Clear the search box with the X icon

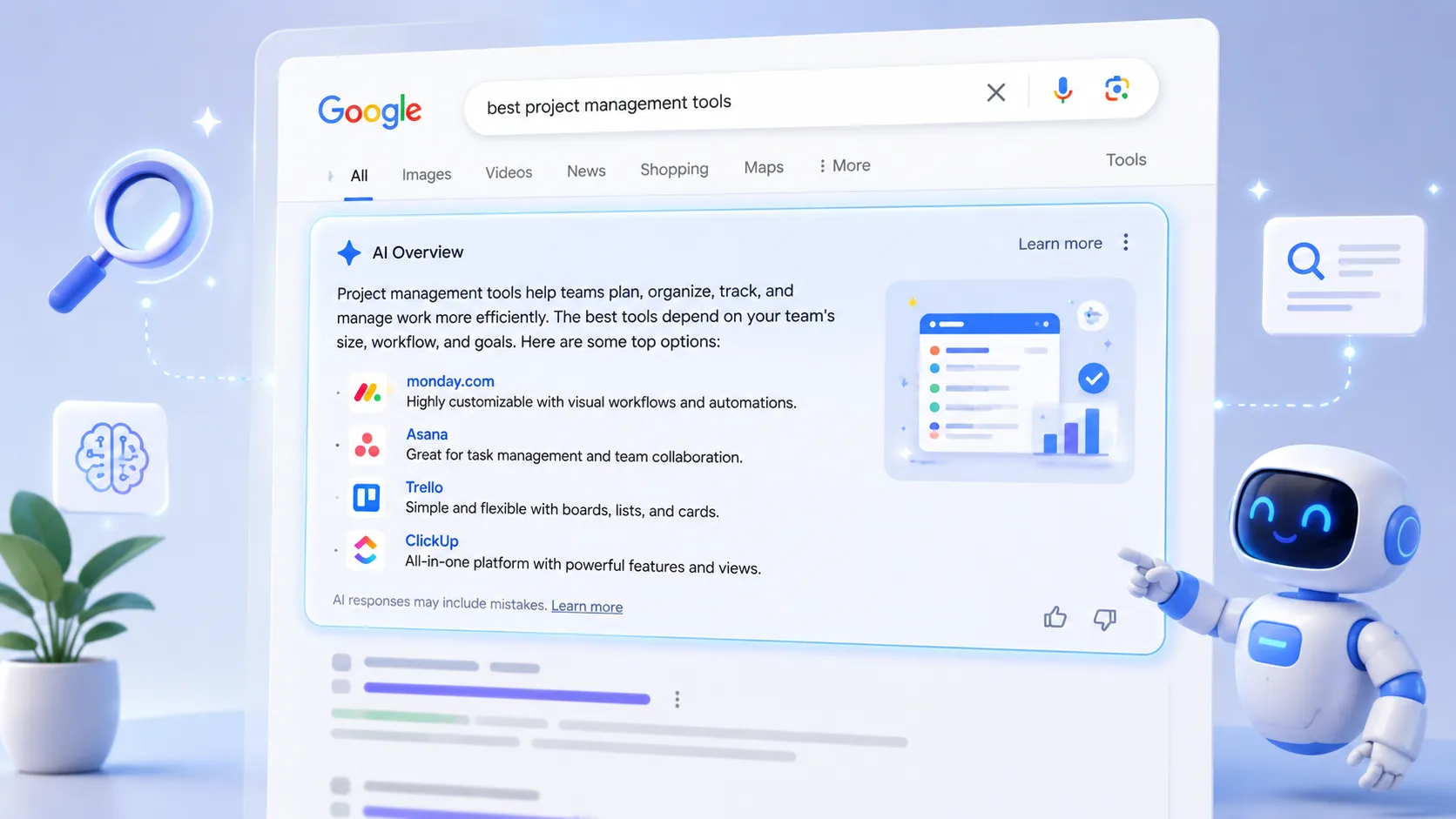[x=995, y=92]
